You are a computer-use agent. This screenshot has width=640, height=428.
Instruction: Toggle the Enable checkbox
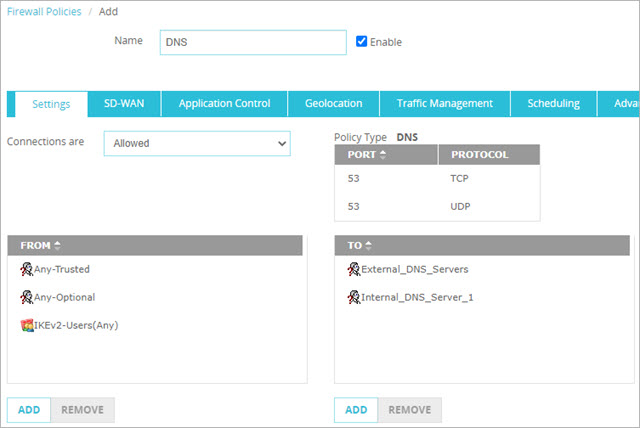(x=362, y=42)
